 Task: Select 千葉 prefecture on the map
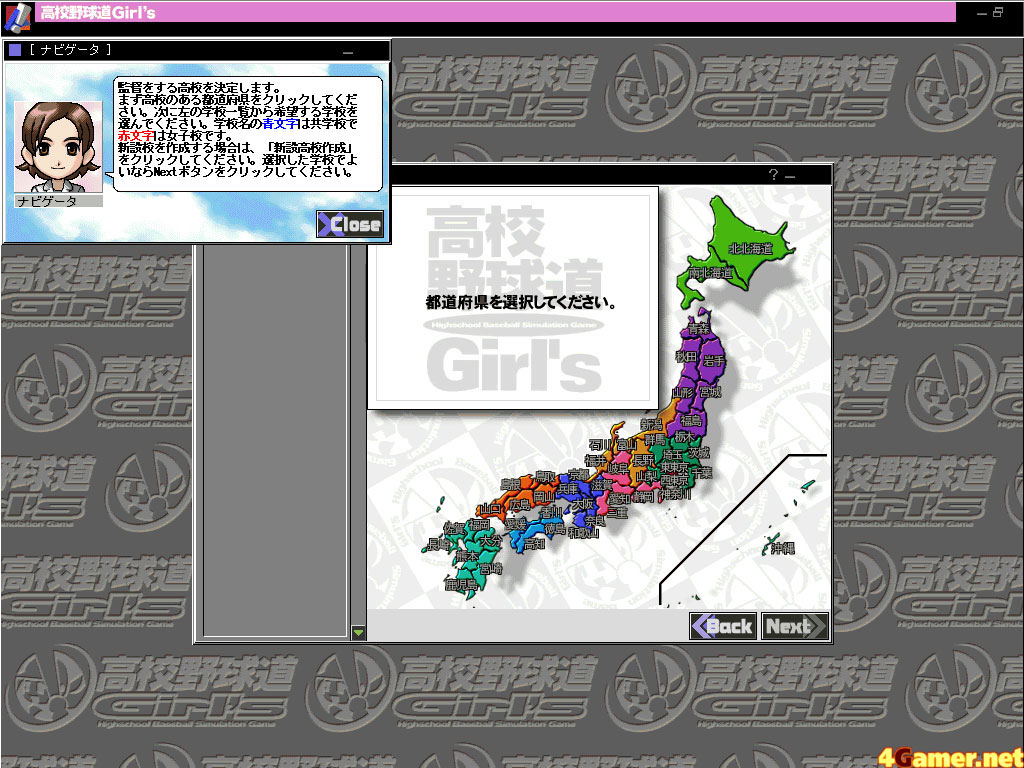(x=702, y=473)
